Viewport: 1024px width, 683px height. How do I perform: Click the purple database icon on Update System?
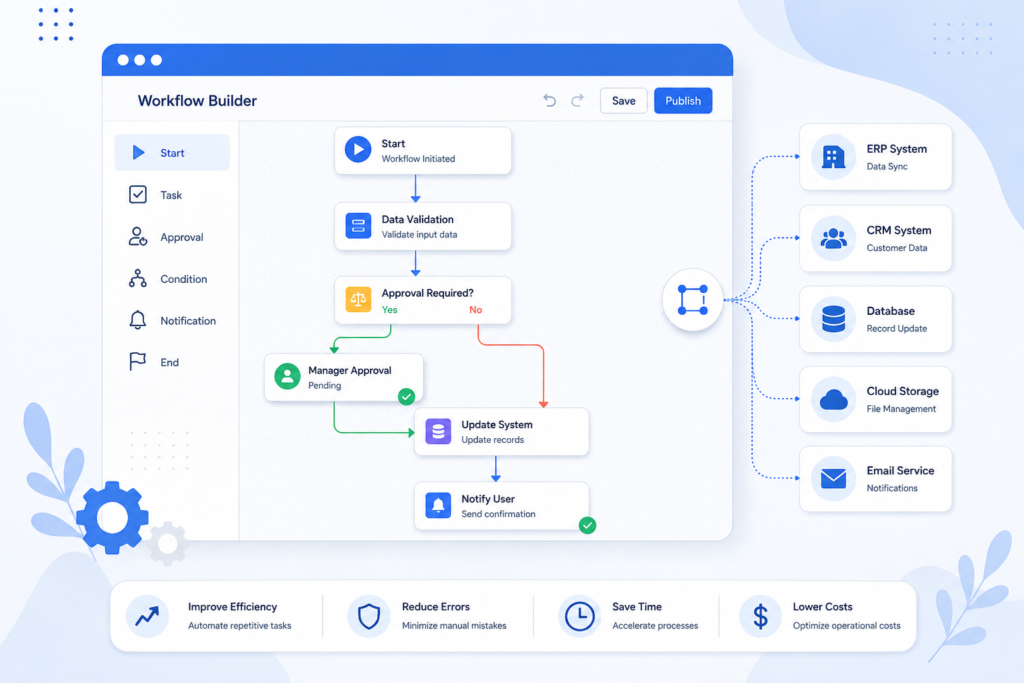coord(438,432)
